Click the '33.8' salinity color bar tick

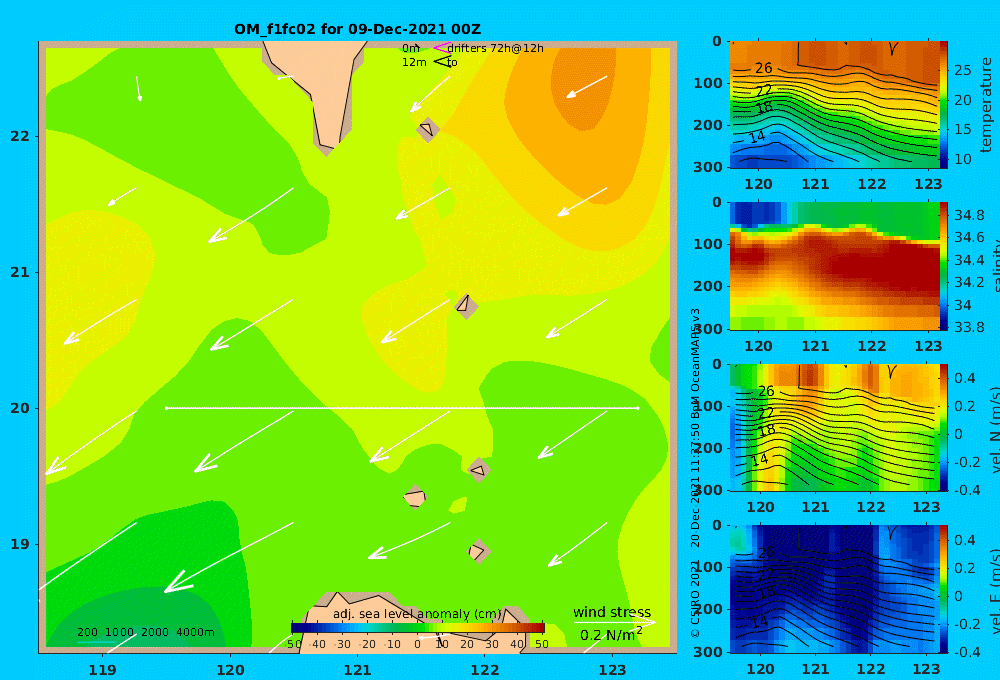[969, 327]
